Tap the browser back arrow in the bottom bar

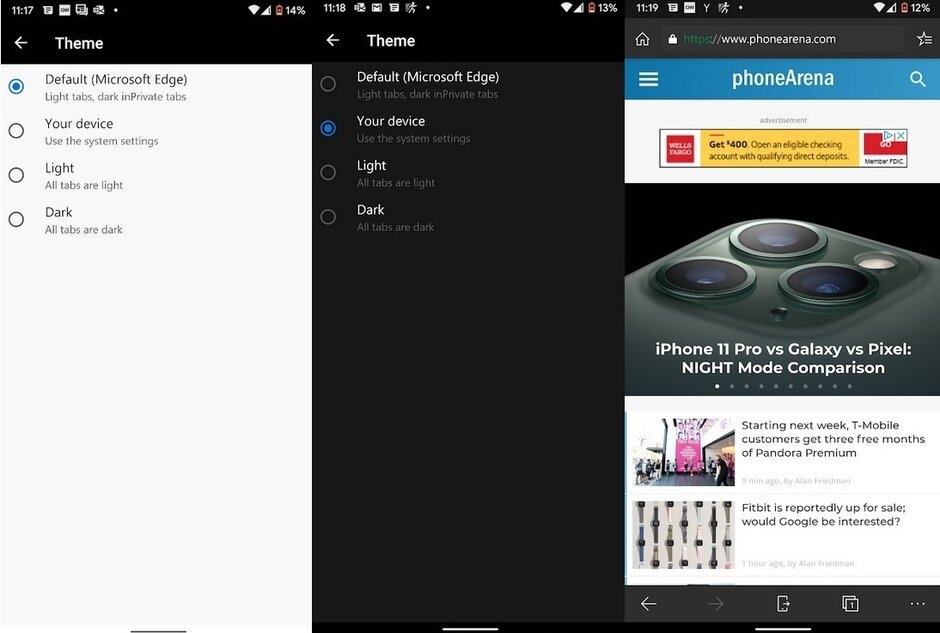pos(649,604)
